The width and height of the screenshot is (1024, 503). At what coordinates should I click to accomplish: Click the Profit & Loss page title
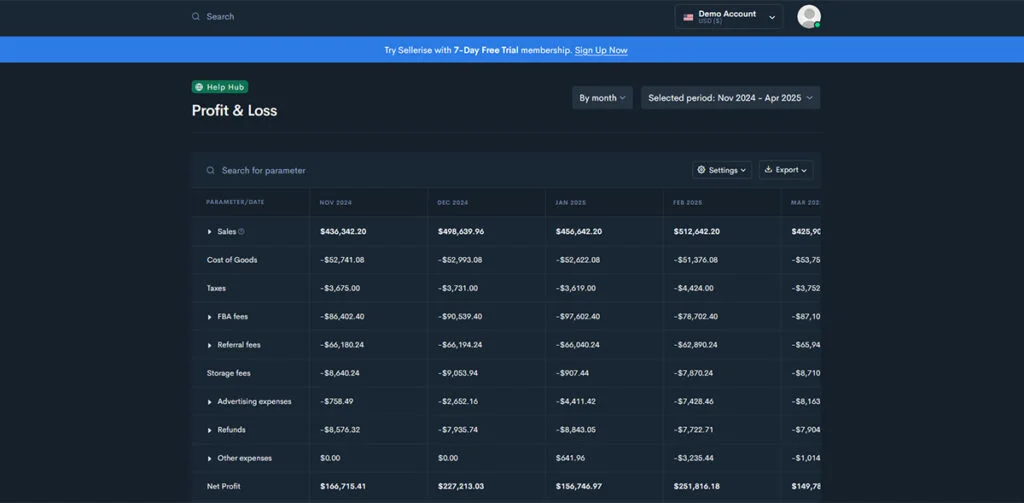[234, 111]
